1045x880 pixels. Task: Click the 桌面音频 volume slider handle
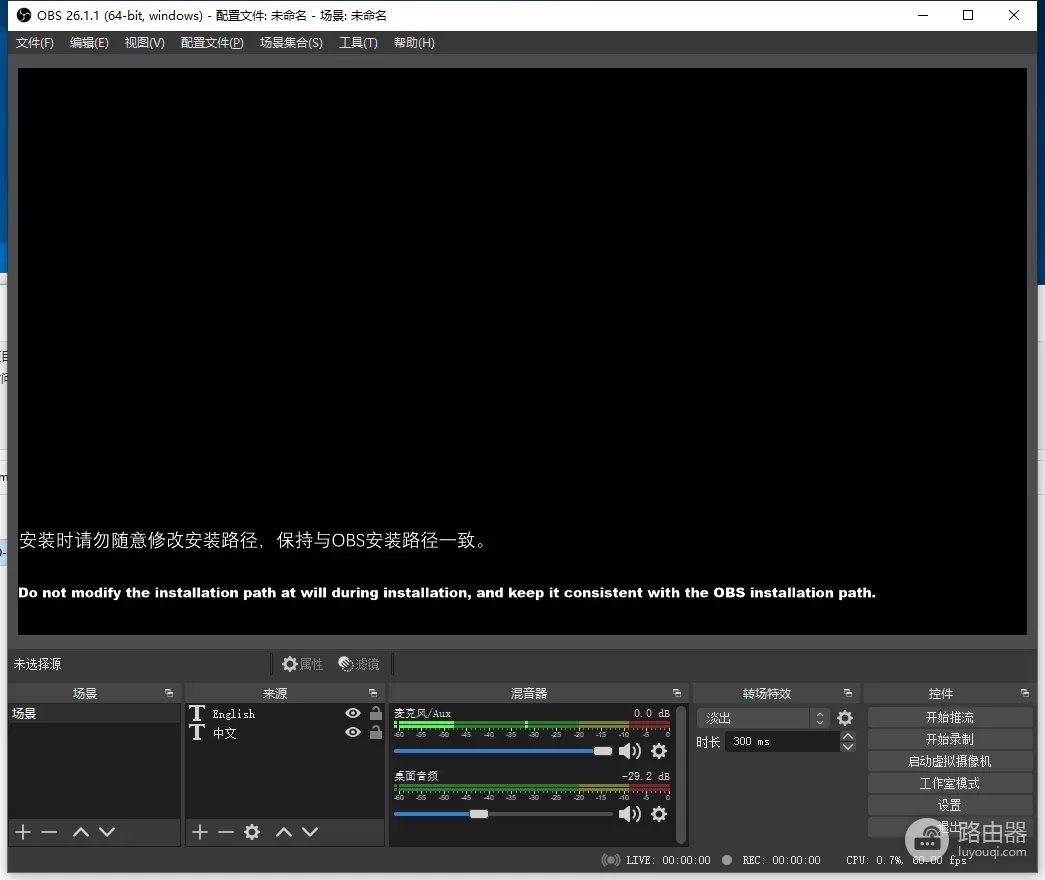click(x=479, y=814)
